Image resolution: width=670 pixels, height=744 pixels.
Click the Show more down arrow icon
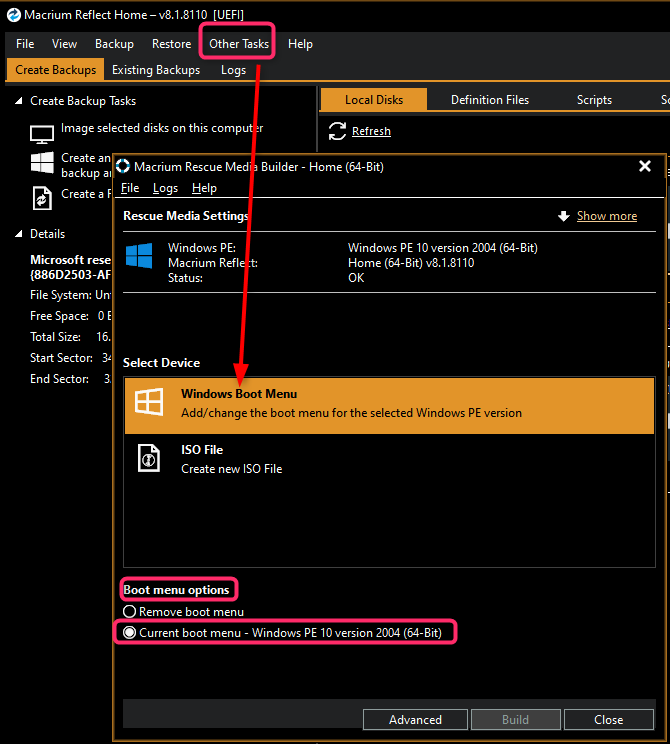[x=564, y=216]
